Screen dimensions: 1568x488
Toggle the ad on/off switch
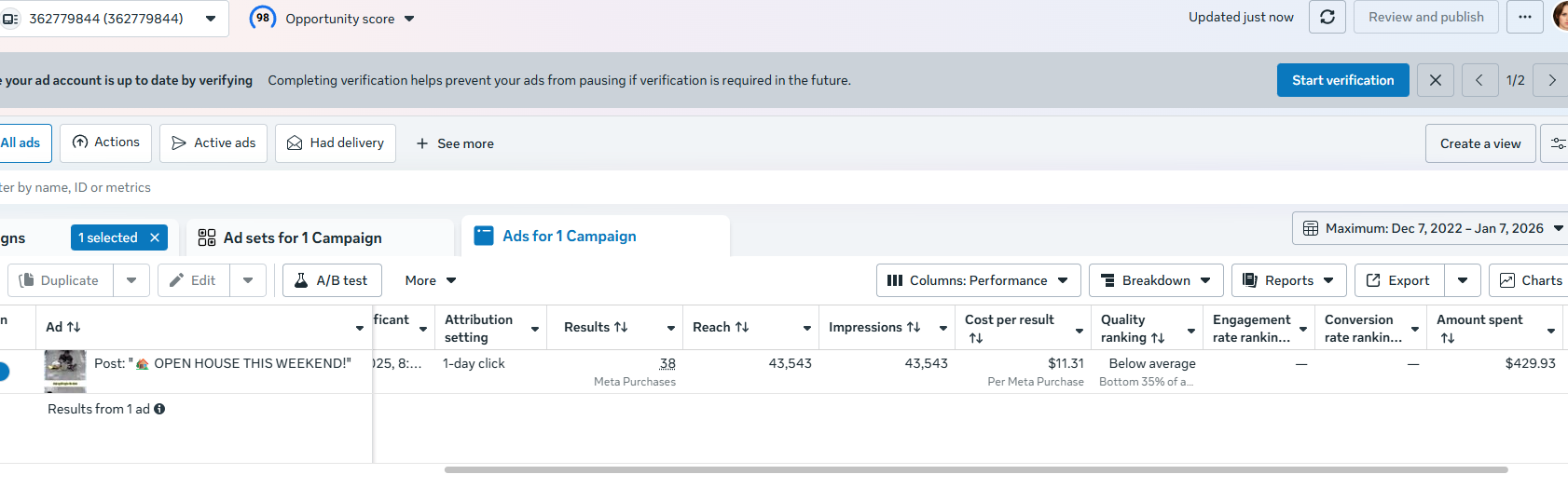3,372
